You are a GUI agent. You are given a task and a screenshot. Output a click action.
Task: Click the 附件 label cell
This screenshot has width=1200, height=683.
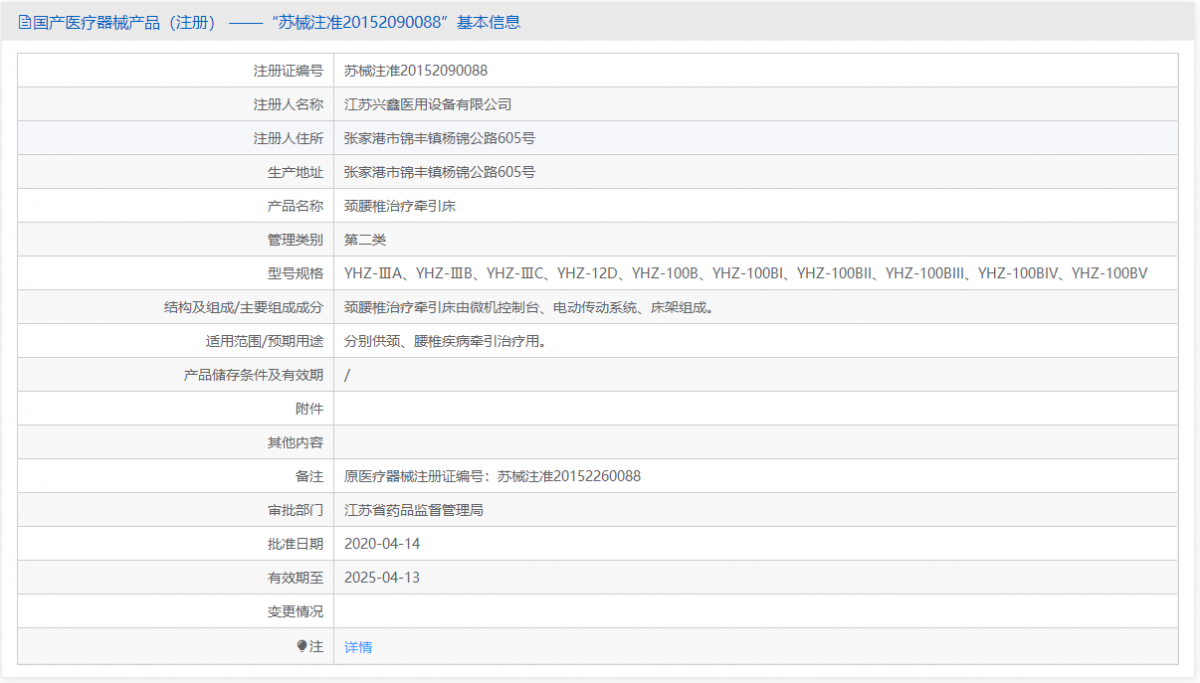(176, 408)
